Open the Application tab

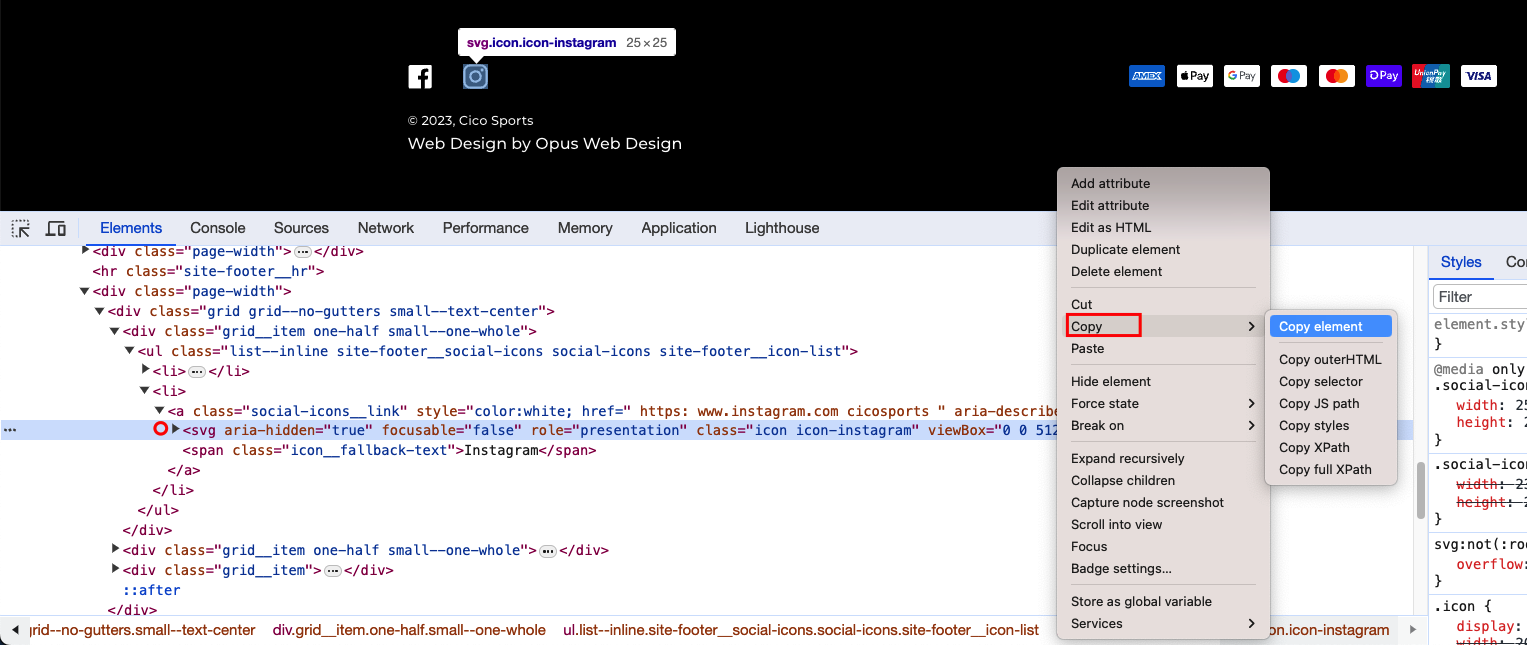679,228
